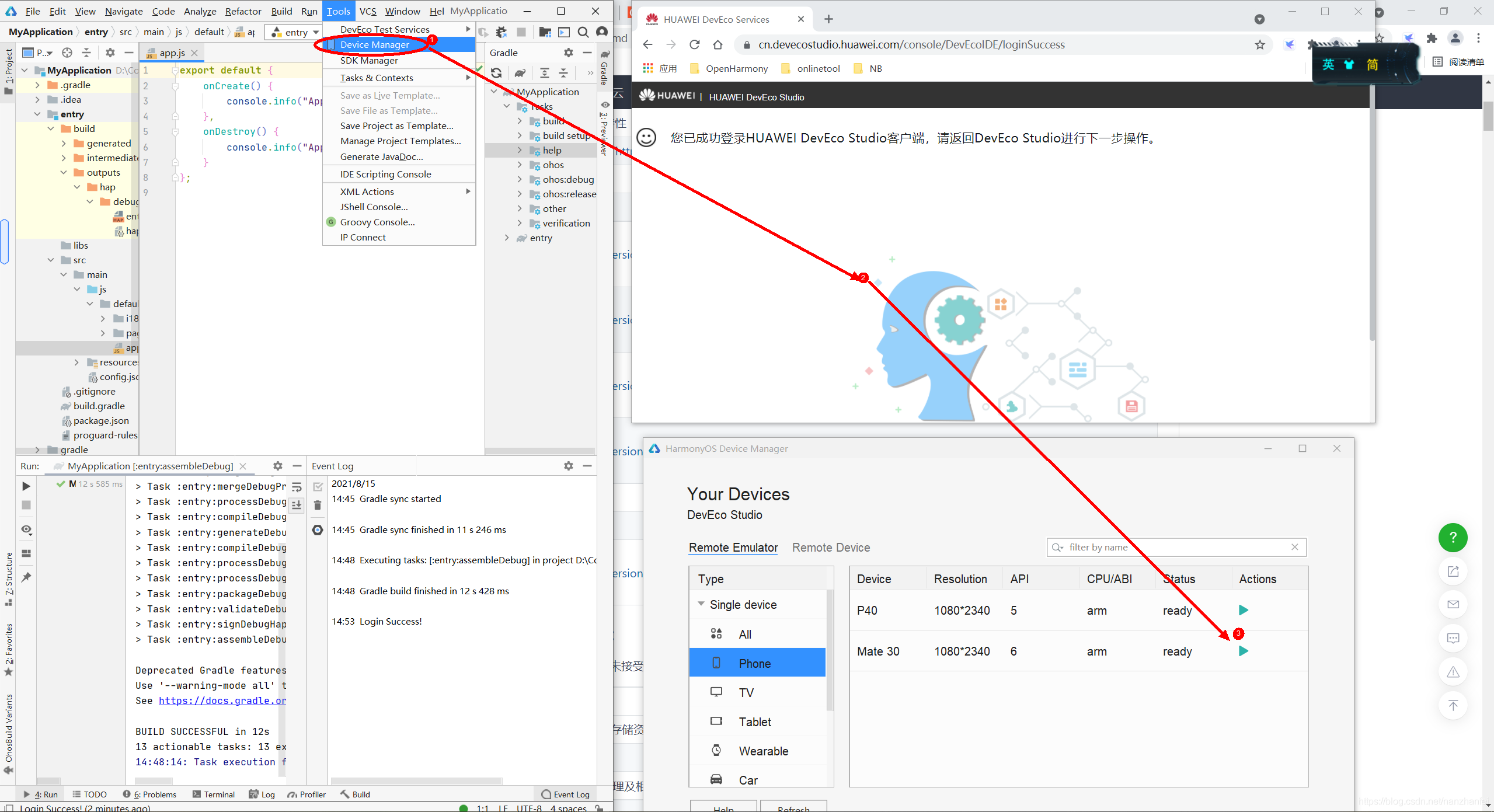
Task: Expand all in Gradle panel
Action: 545,73
